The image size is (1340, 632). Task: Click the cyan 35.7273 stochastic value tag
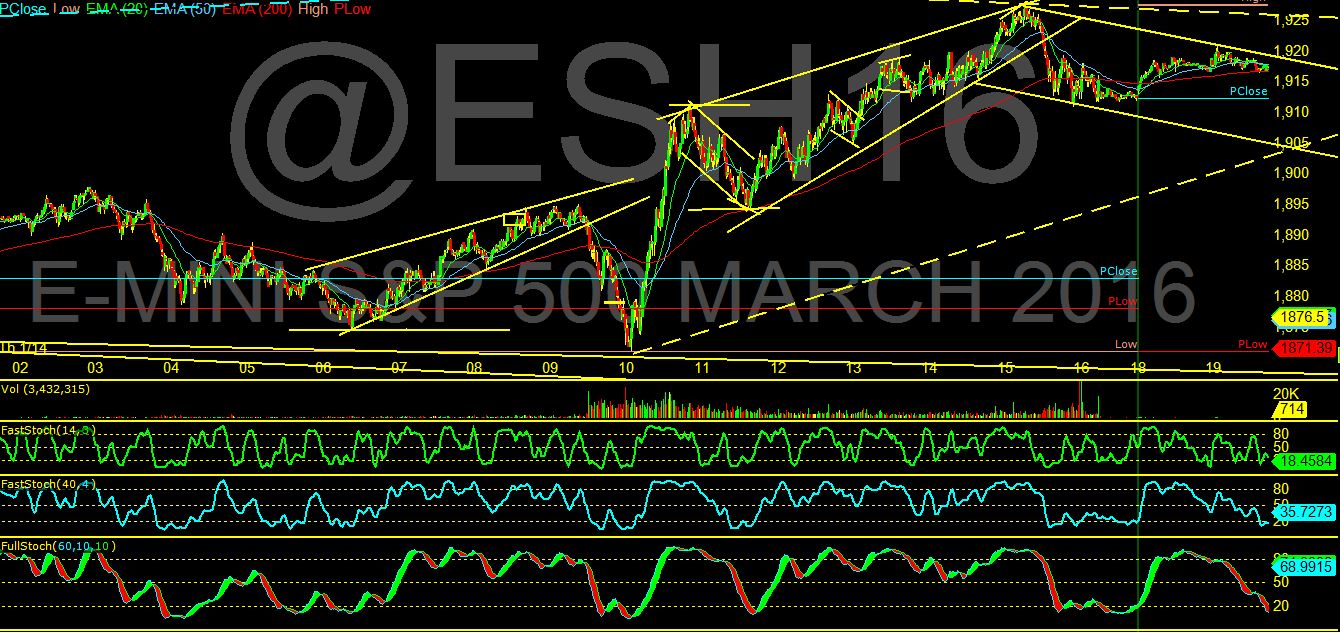[1303, 510]
